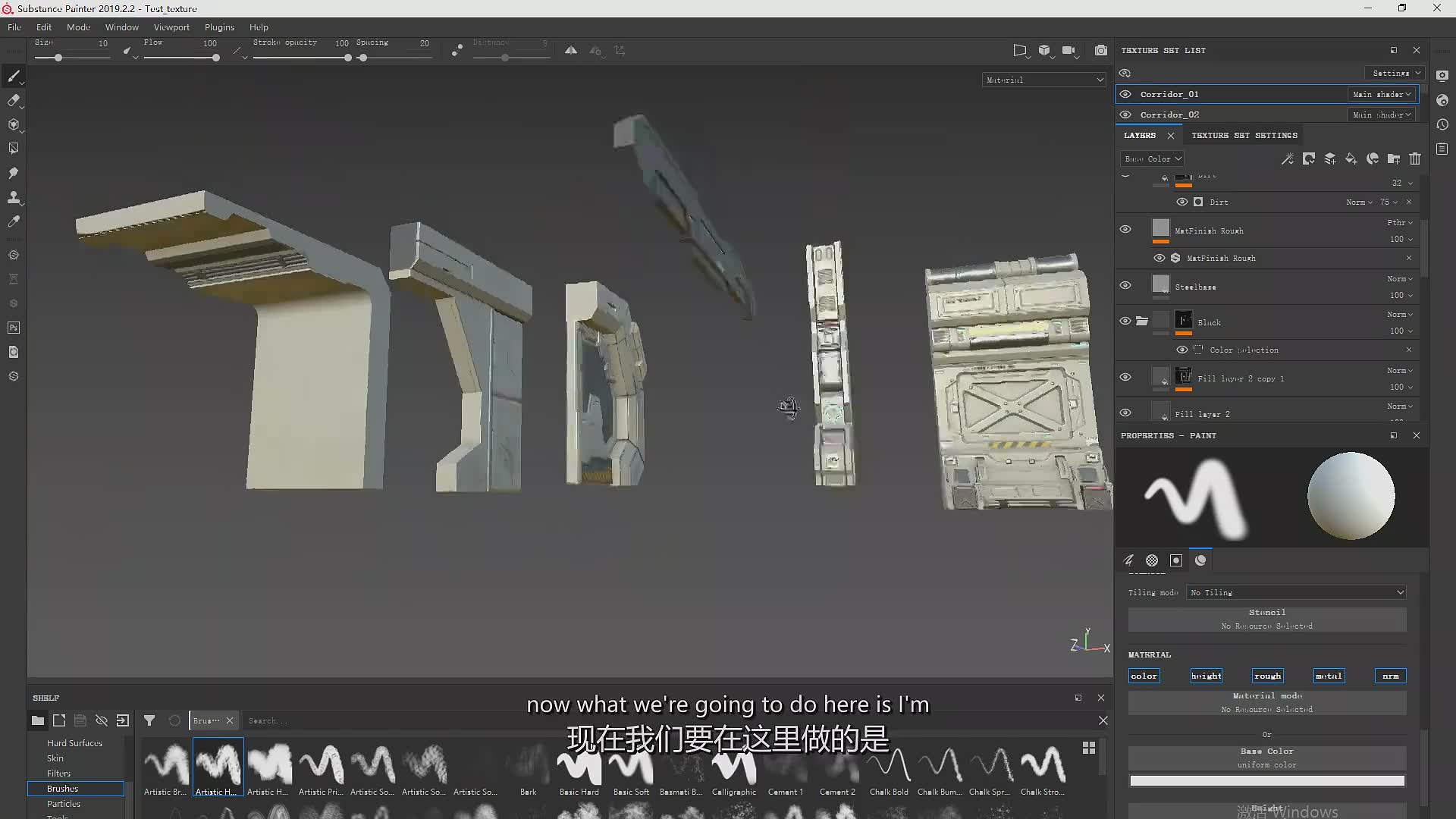
Task: Click the delete layer trash icon
Action: (1415, 158)
